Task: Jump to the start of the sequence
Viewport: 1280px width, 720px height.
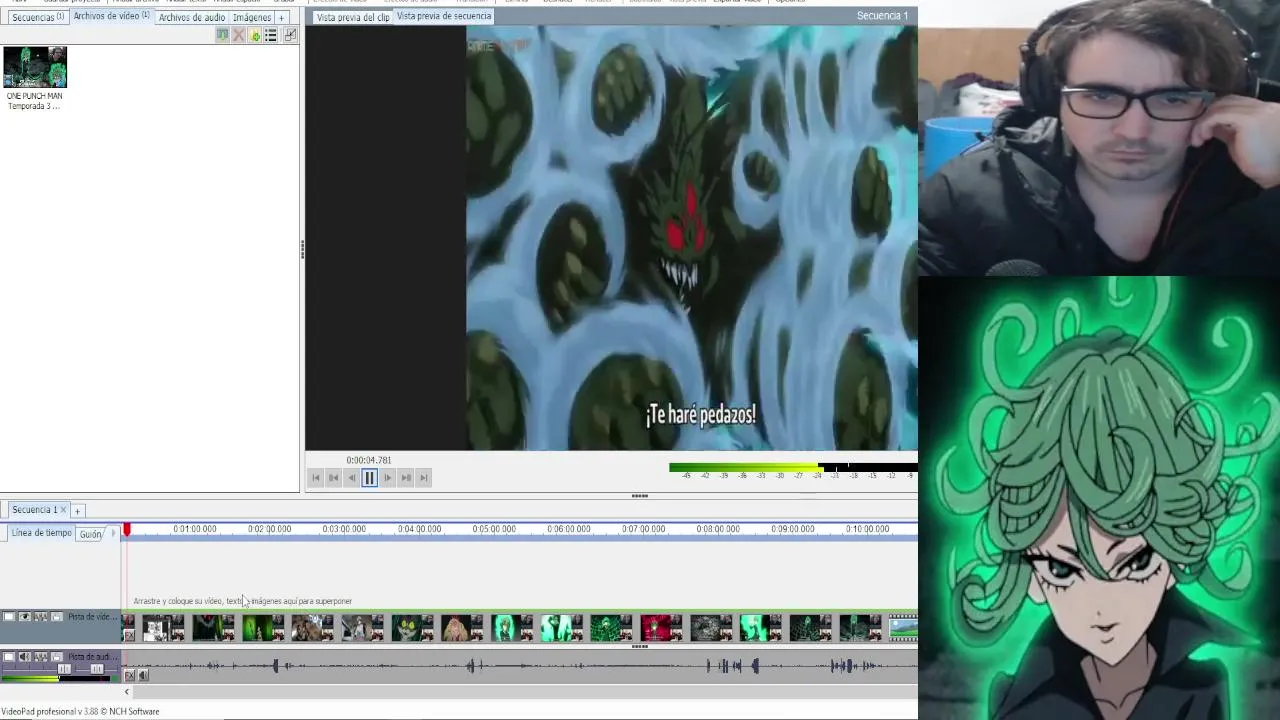Action: tap(315, 478)
